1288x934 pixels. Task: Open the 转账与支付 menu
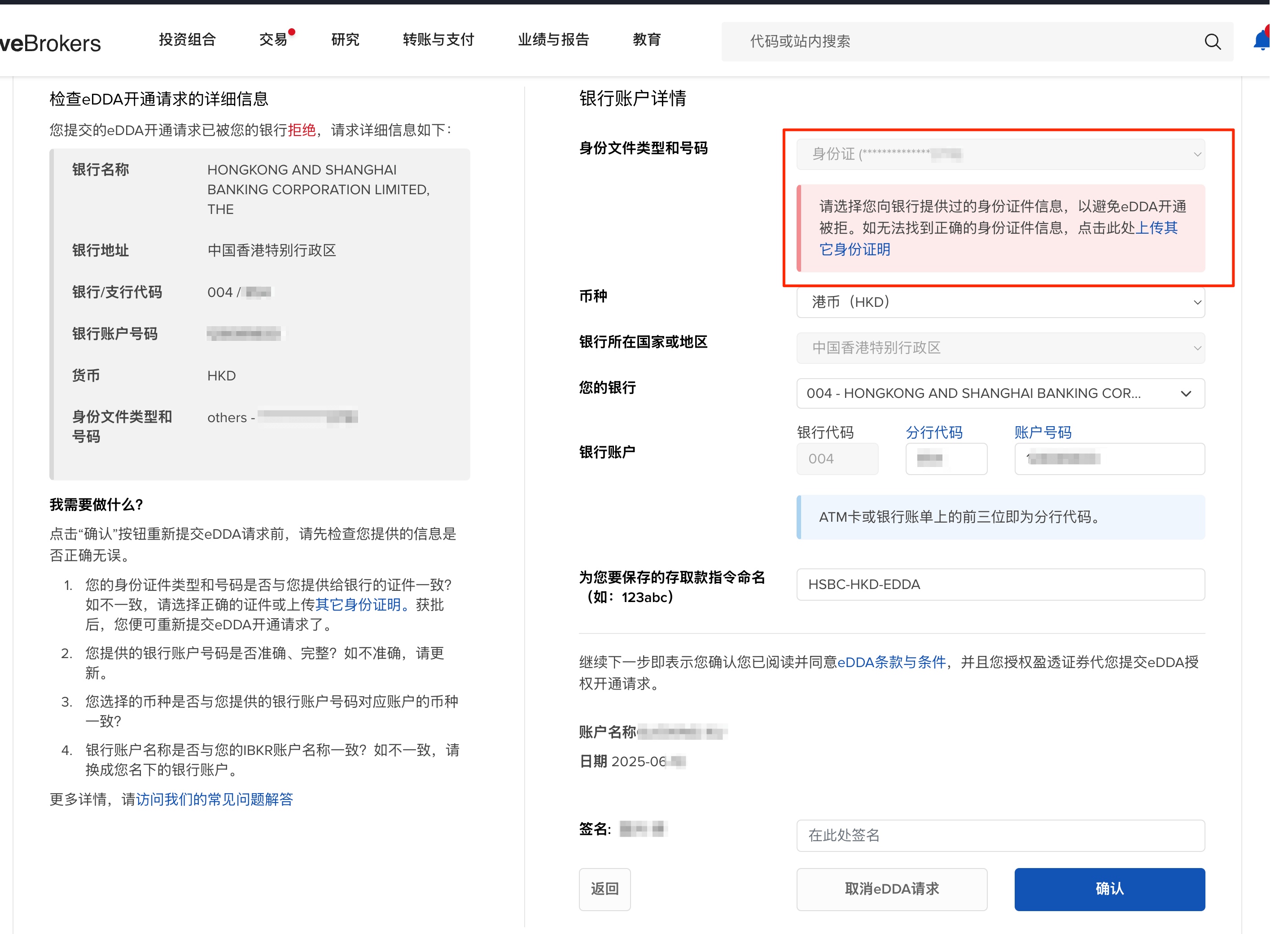(438, 40)
